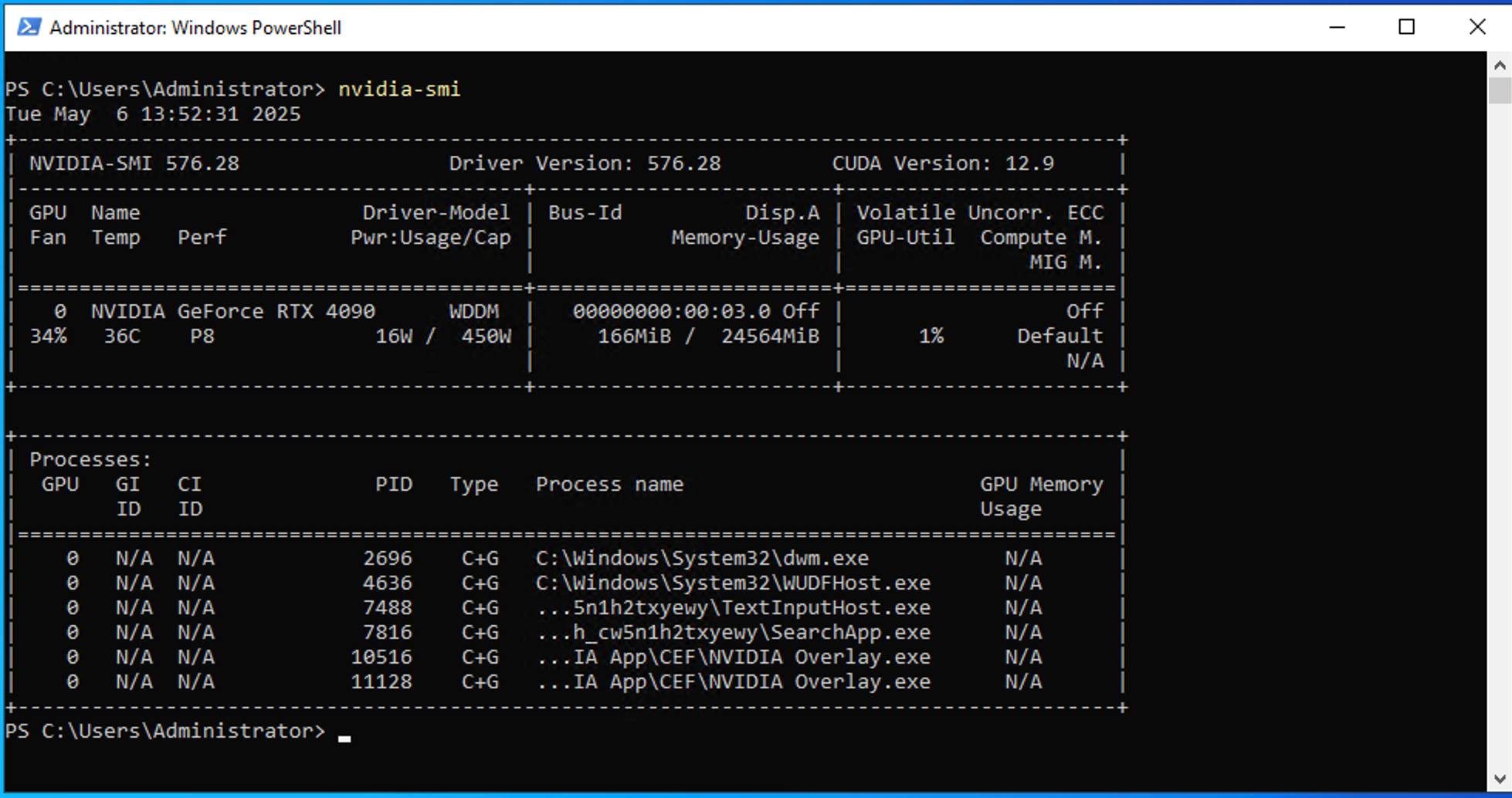The image size is (1512, 798).
Task: Click the bottom prompt 'PS C:\Users\Administrator>'
Action: tap(165, 731)
